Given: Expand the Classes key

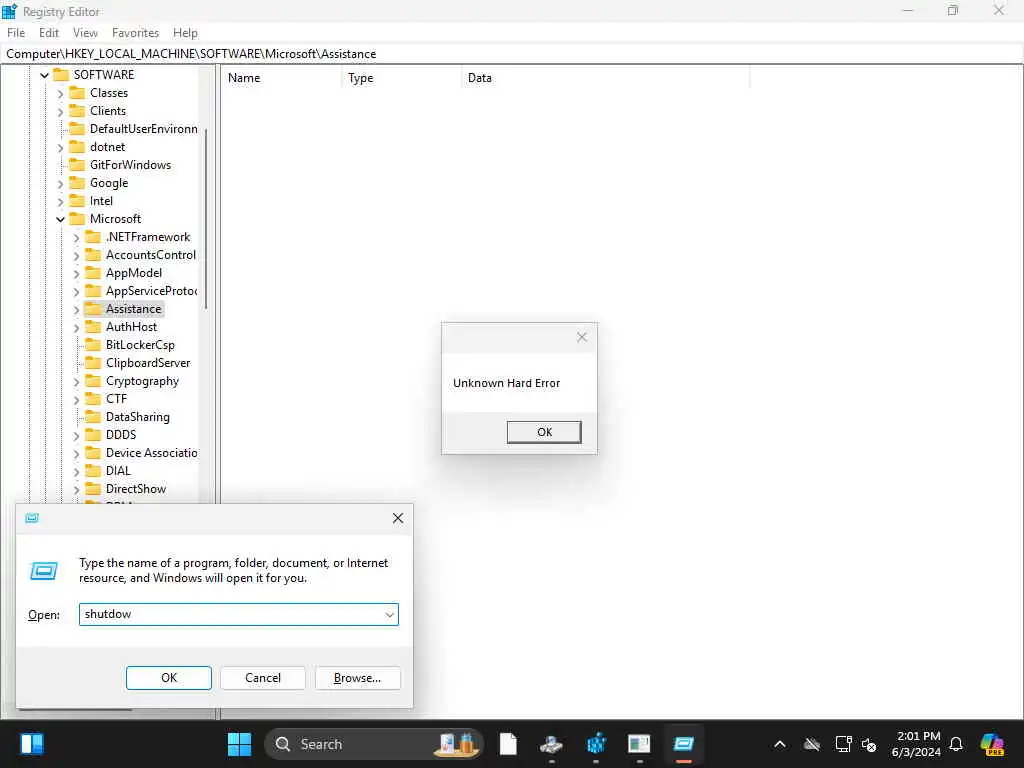Looking at the screenshot, I should point(60,93).
